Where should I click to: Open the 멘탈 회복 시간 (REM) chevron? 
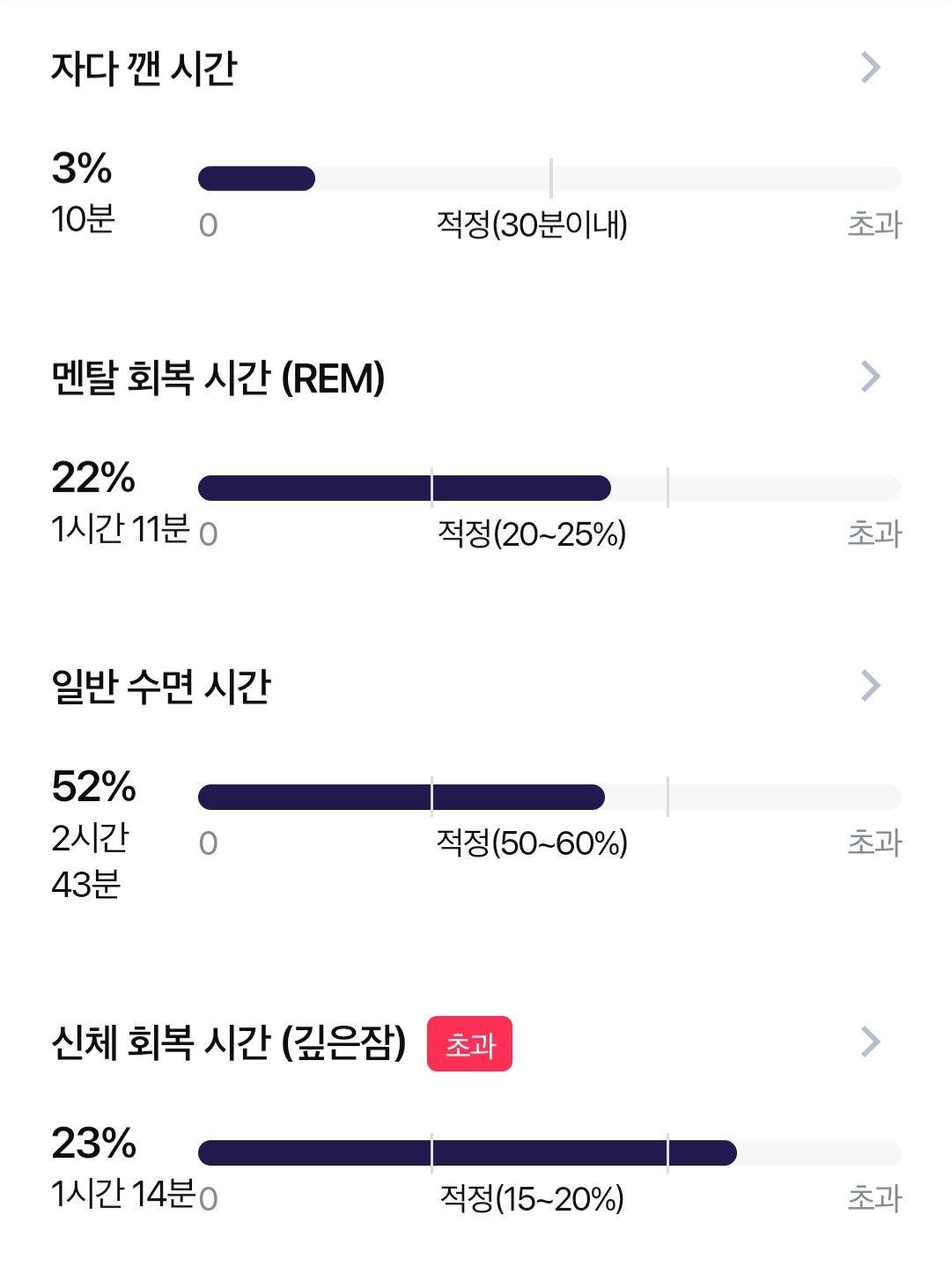(x=870, y=376)
